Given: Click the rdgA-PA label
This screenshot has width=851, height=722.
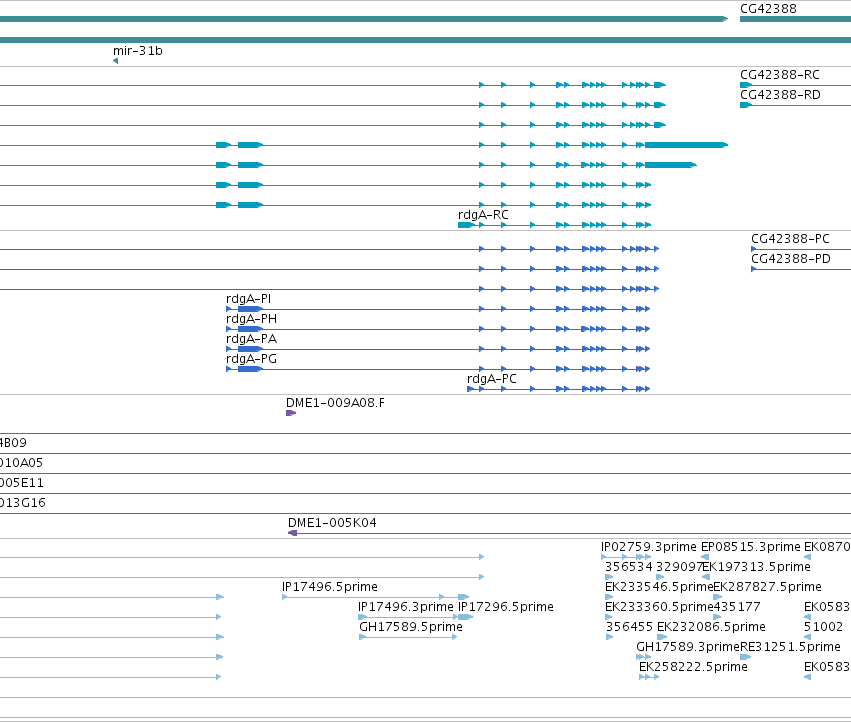Looking at the screenshot, I should pyautogui.click(x=251, y=339).
